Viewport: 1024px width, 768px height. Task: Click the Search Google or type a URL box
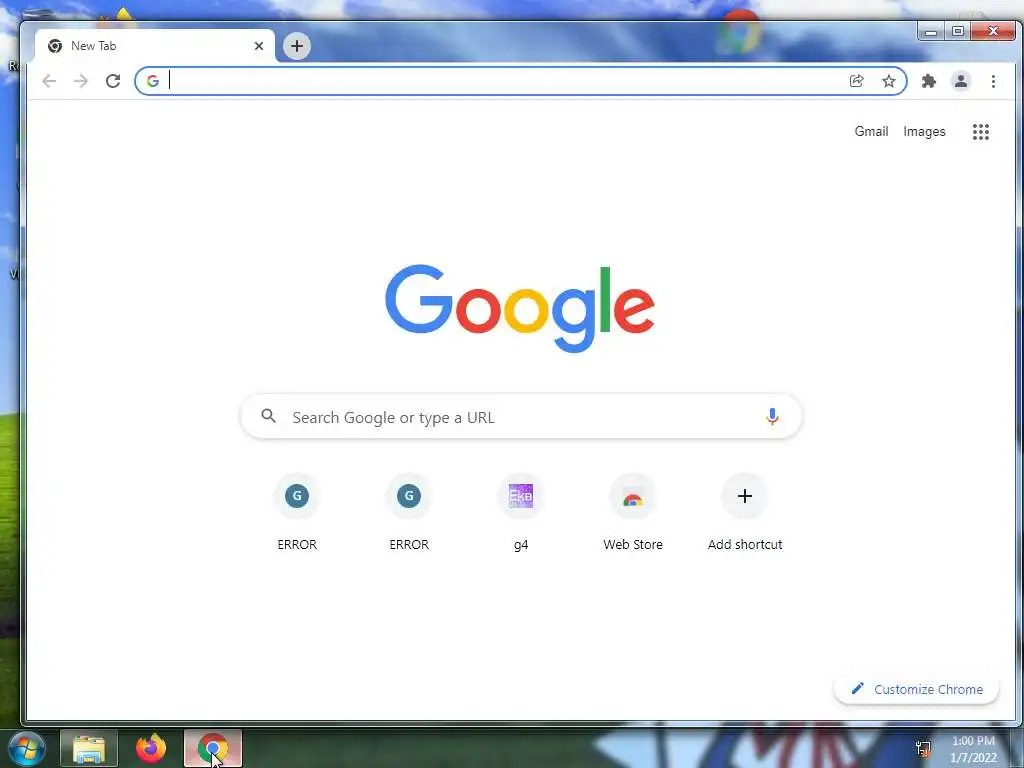click(521, 417)
